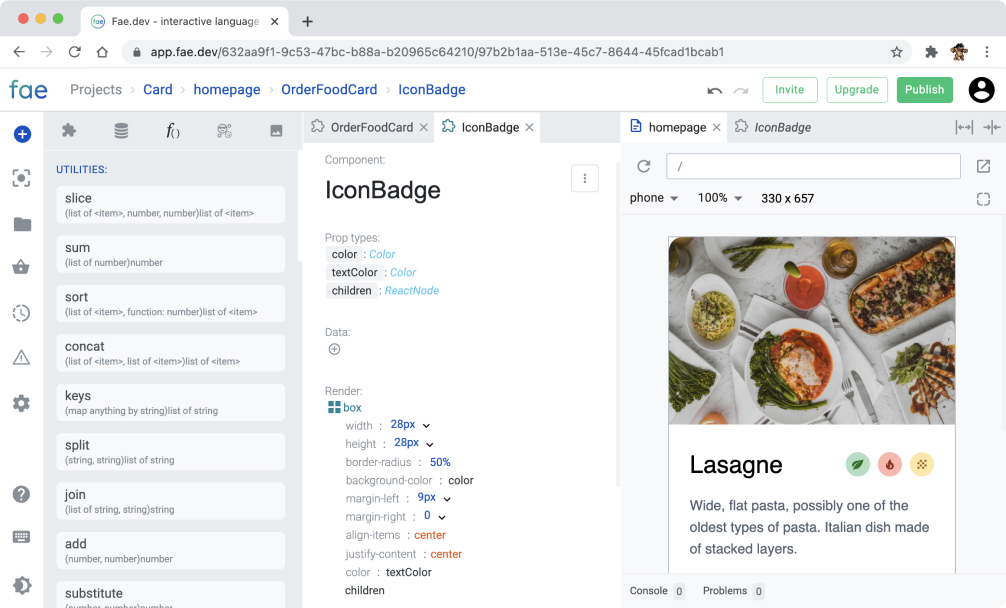Select the slice utility function
This screenshot has width=1006, height=608.
coord(171,205)
